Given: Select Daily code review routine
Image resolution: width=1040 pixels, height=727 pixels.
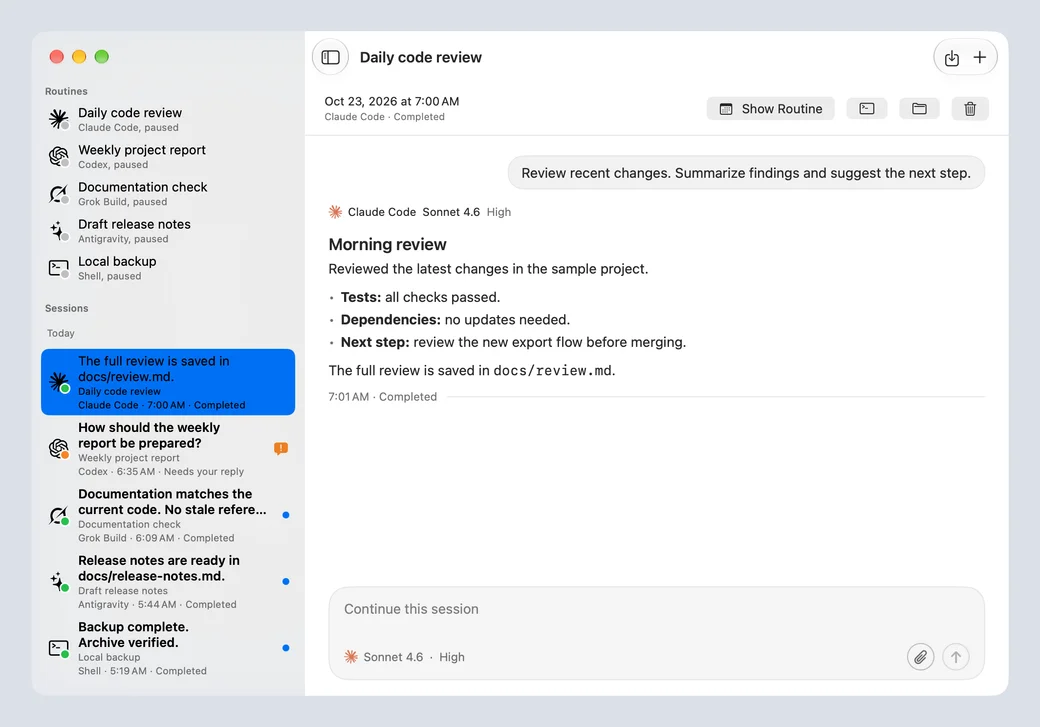Looking at the screenshot, I should [168, 119].
